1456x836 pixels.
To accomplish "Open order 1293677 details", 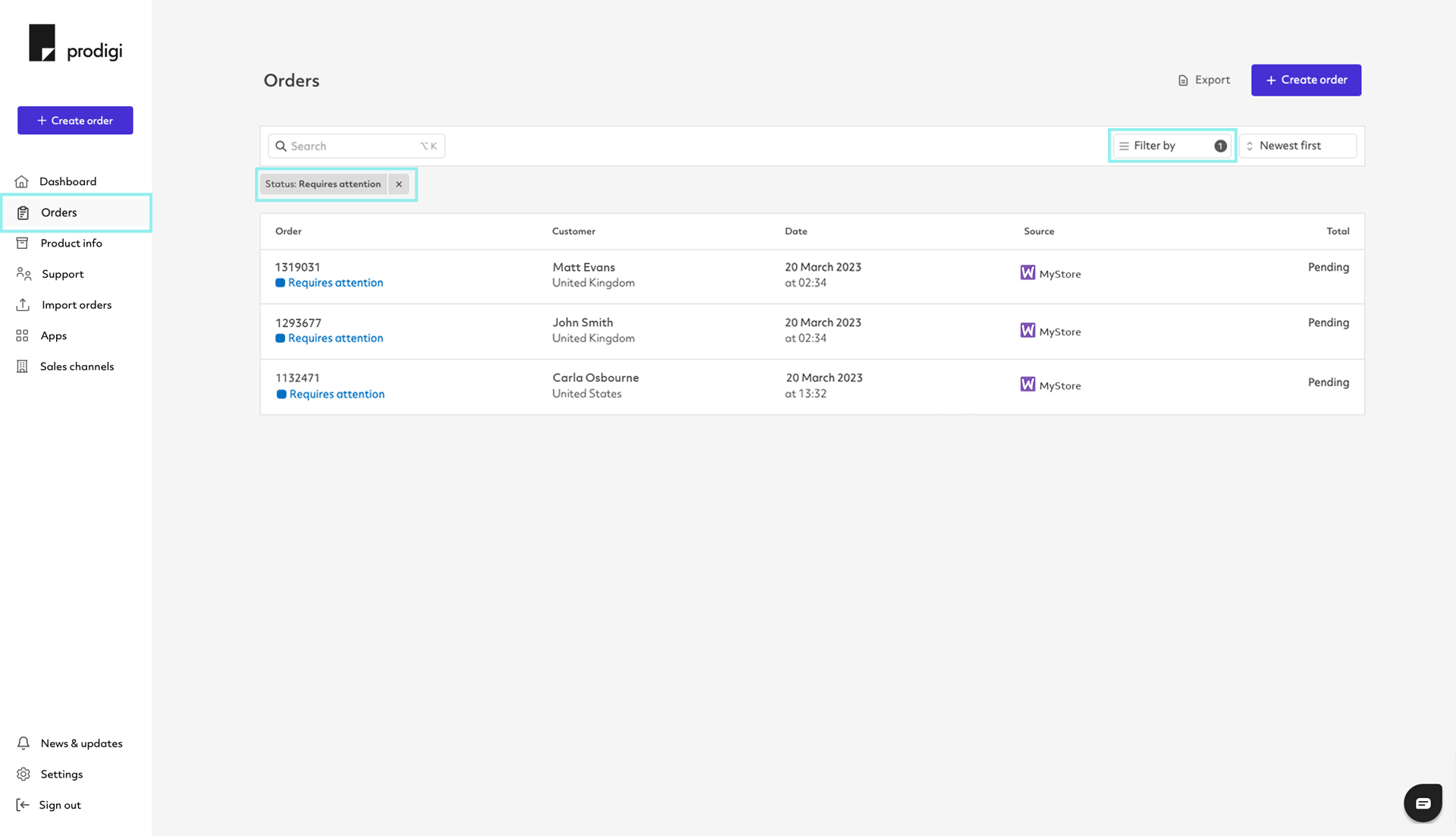I will (x=298, y=323).
